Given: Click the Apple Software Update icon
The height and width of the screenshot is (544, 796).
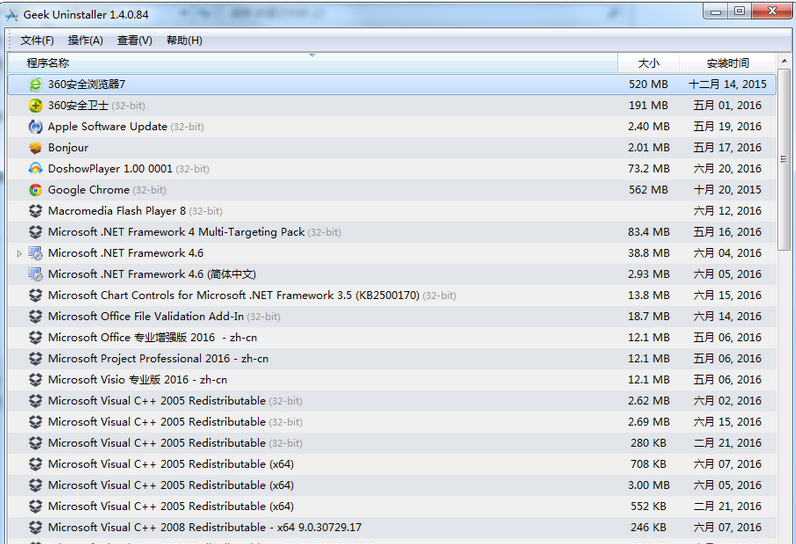Looking at the screenshot, I should (x=36, y=126).
